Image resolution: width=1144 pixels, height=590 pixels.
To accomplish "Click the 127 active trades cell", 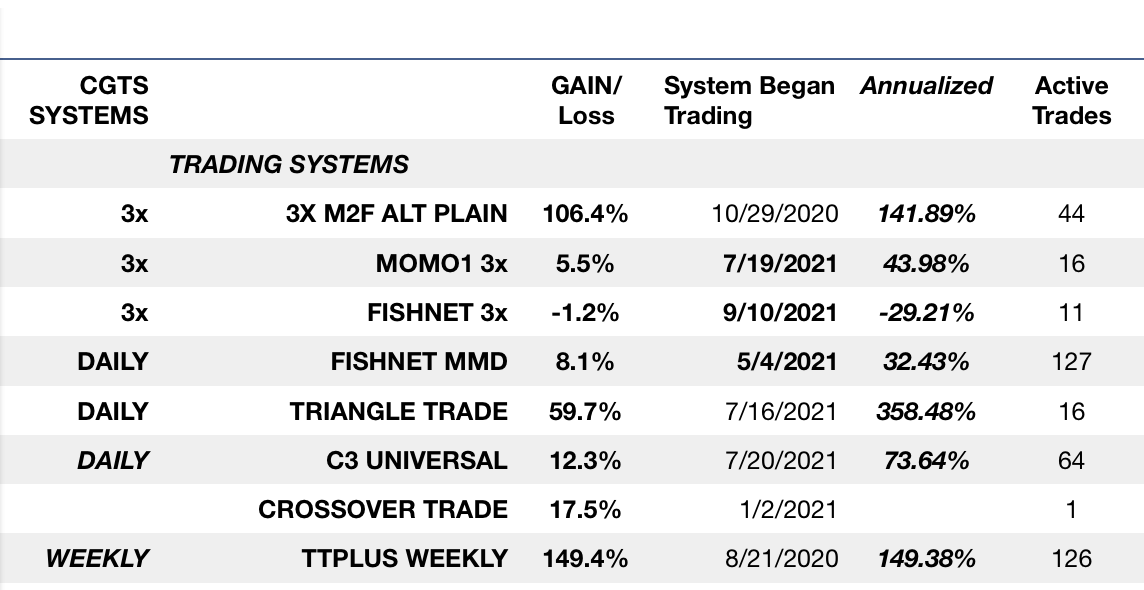I will [x=1071, y=361].
